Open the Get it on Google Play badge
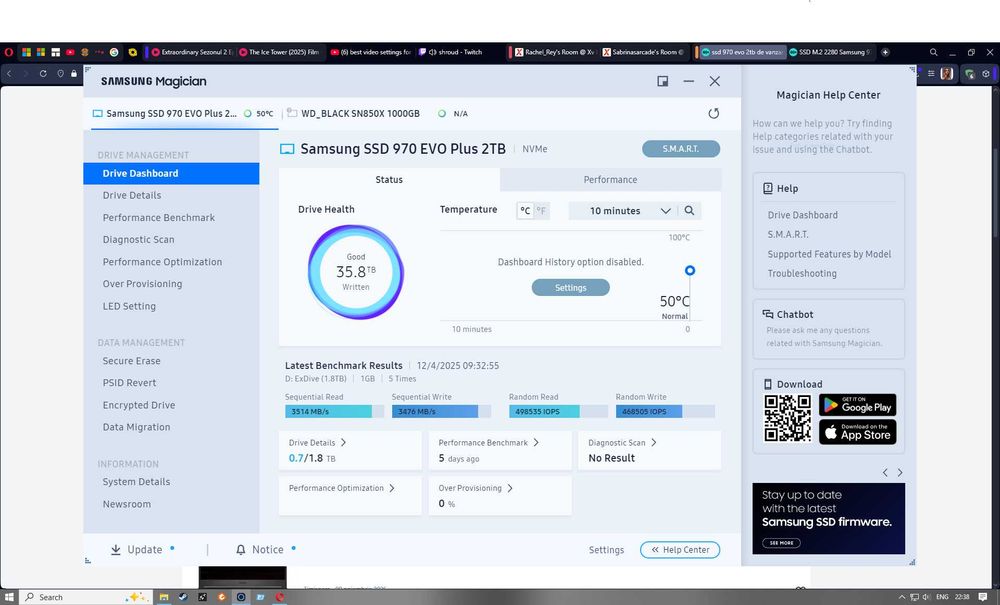The image size is (1000, 605). coord(858,405)
